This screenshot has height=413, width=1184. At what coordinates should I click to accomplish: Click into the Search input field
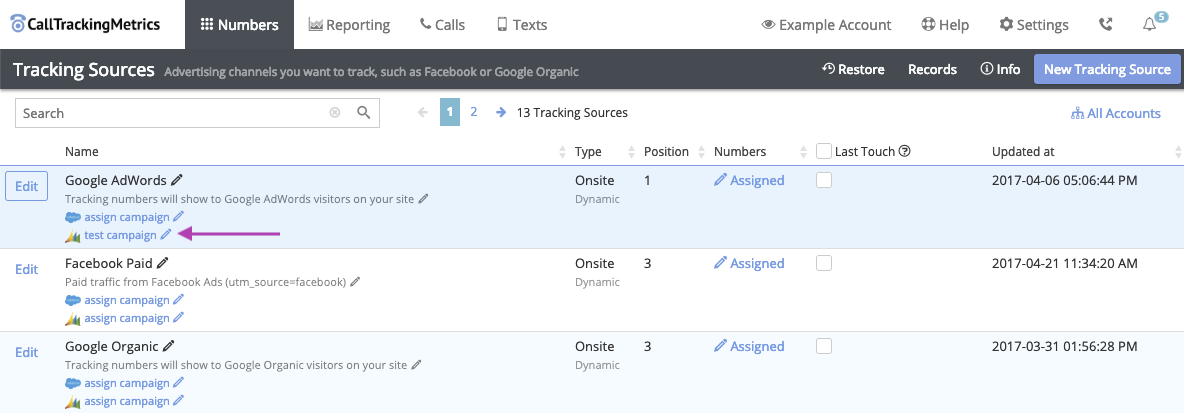[x=170, y=113]
